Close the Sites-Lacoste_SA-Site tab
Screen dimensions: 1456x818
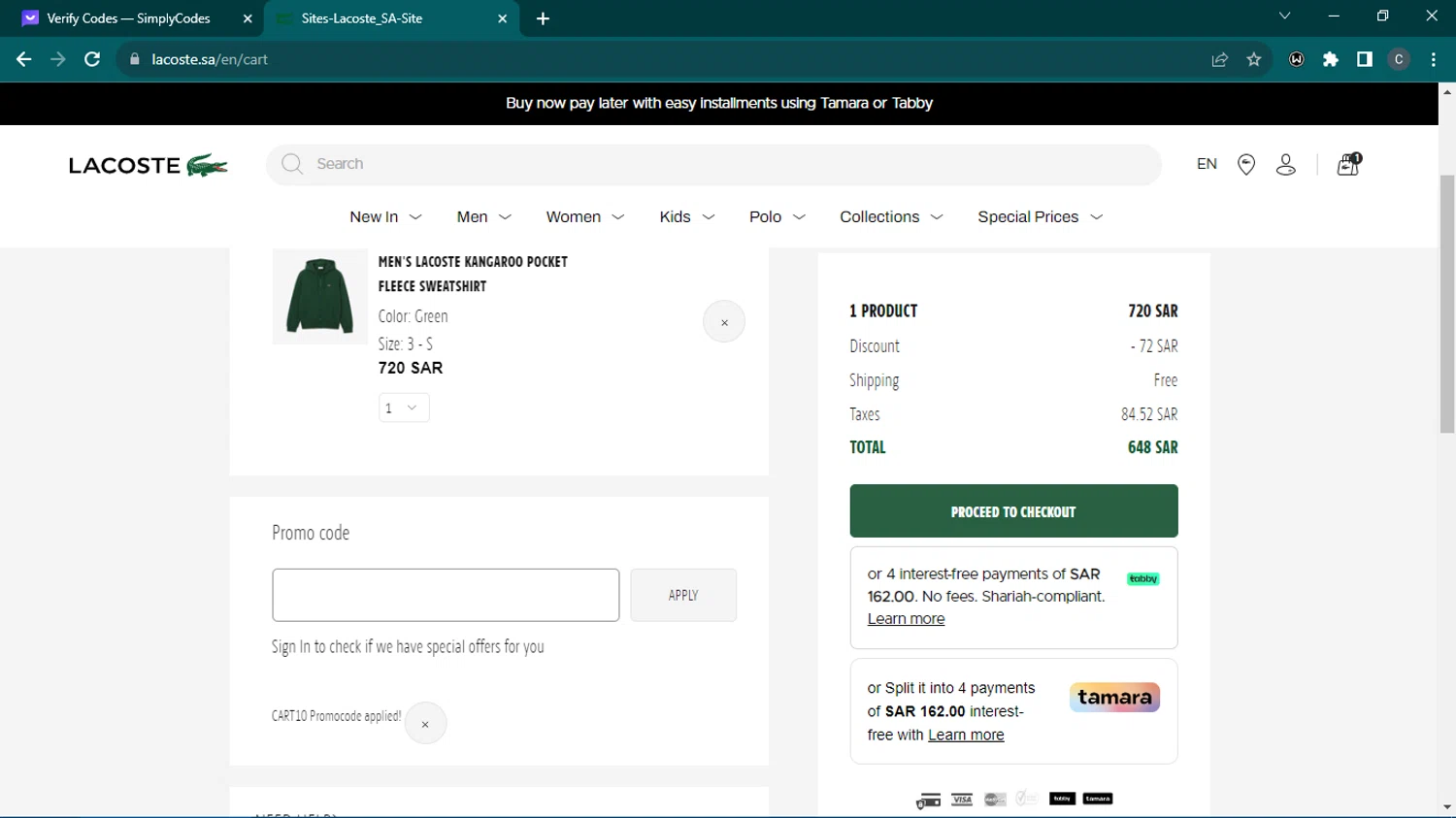click(502, 18)
